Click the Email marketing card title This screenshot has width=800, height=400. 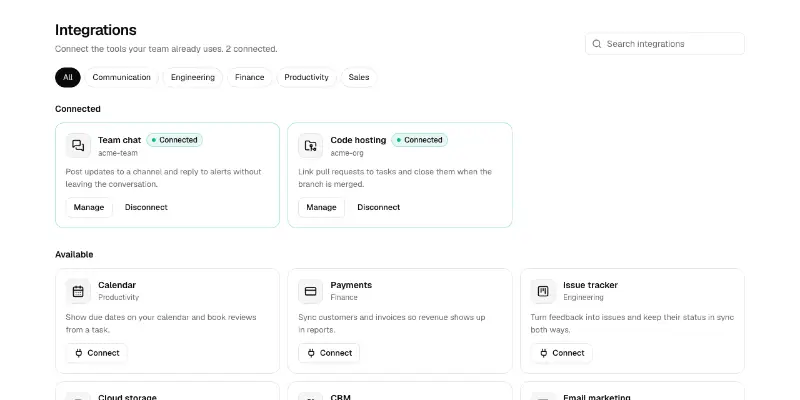(x=596, y=397)
